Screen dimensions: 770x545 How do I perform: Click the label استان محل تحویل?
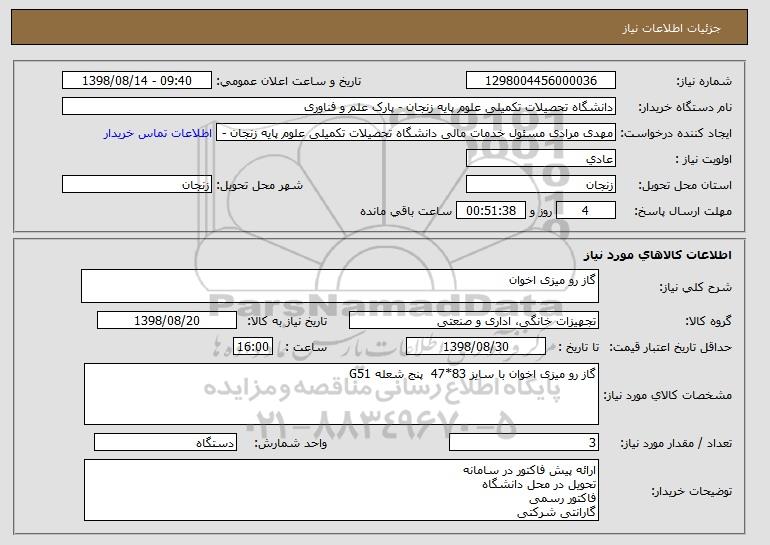pos(685,186)
